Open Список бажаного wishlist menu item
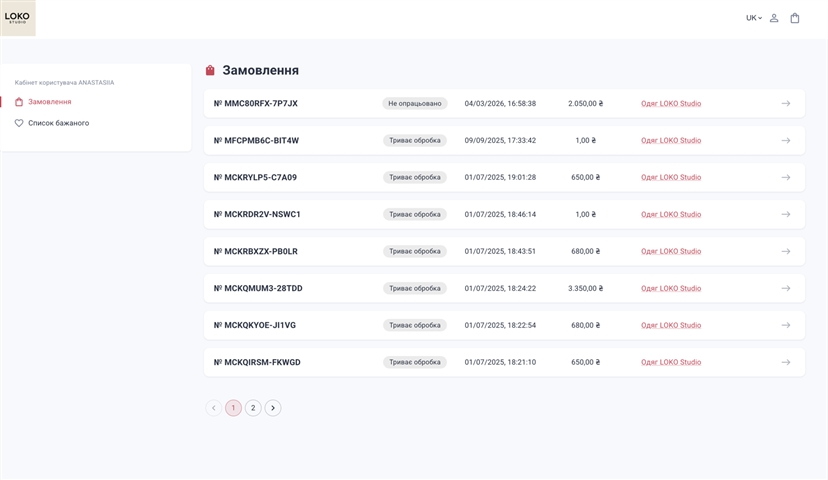 [x=58, y=123]
